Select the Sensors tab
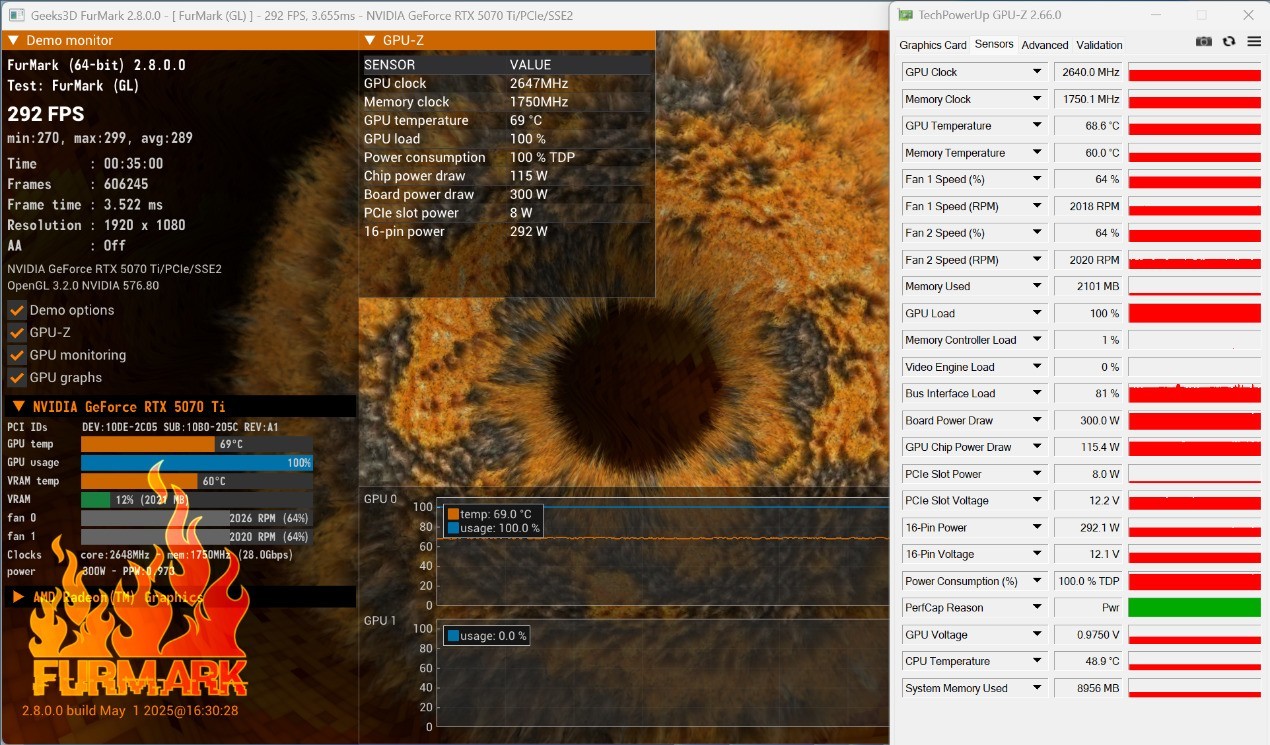The image size is (1270, 745). tap(994, 44)
